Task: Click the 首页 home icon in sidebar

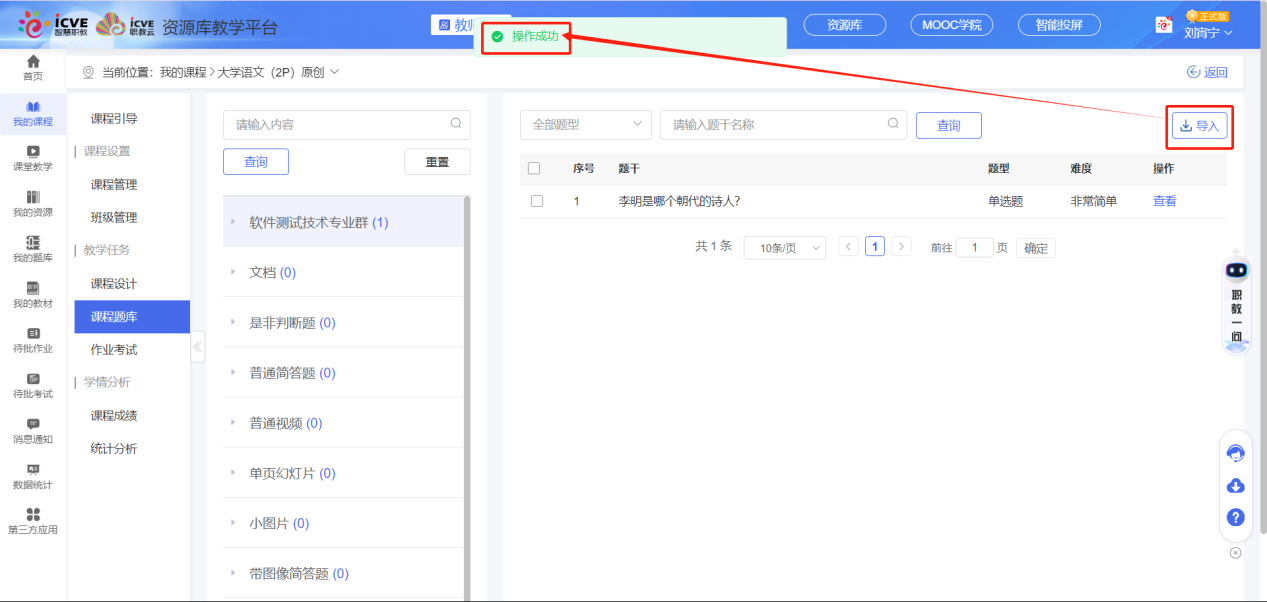Action: tap(33, 66)
